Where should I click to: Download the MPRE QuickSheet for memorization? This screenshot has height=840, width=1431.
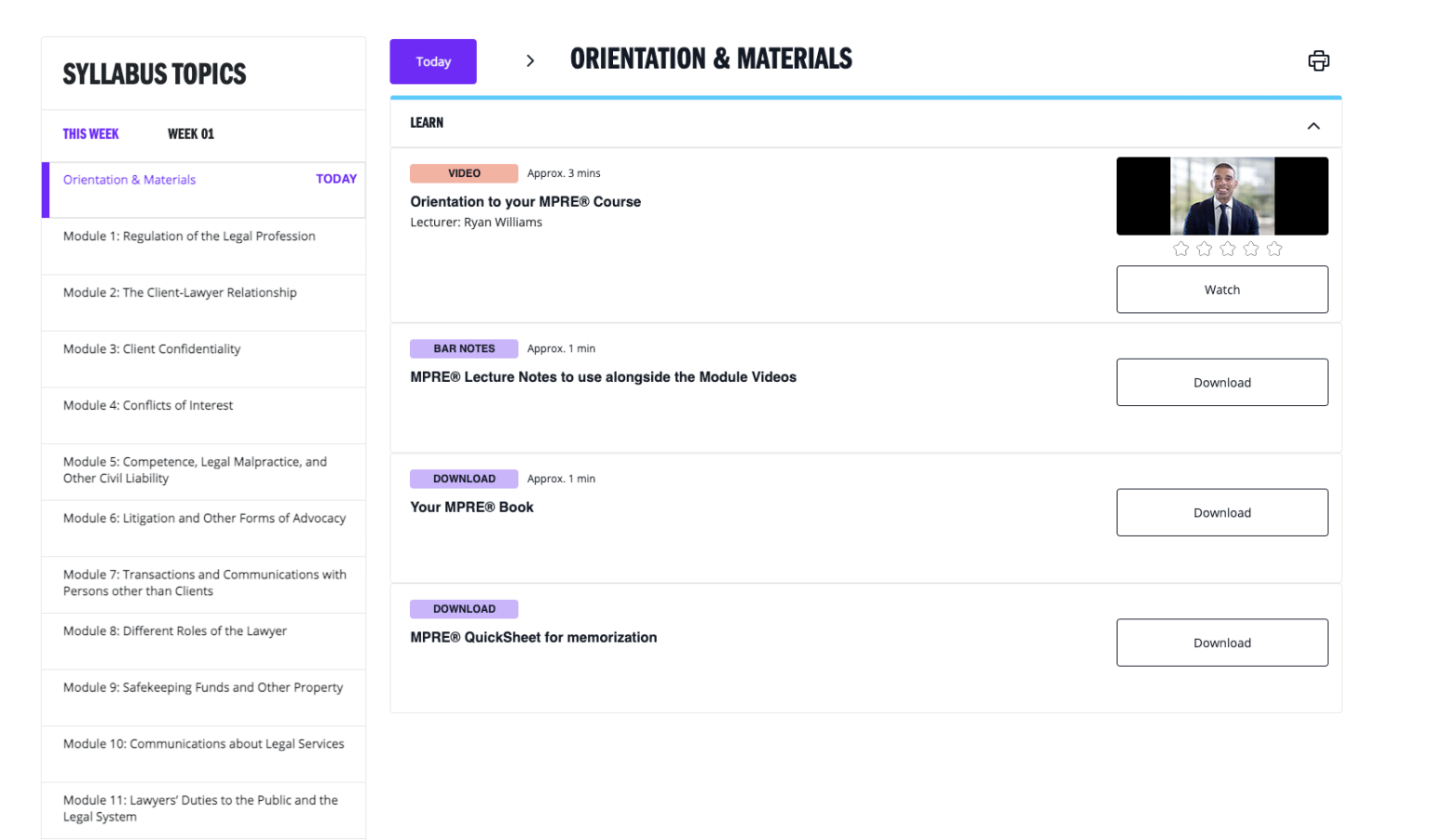(1221, 644)
